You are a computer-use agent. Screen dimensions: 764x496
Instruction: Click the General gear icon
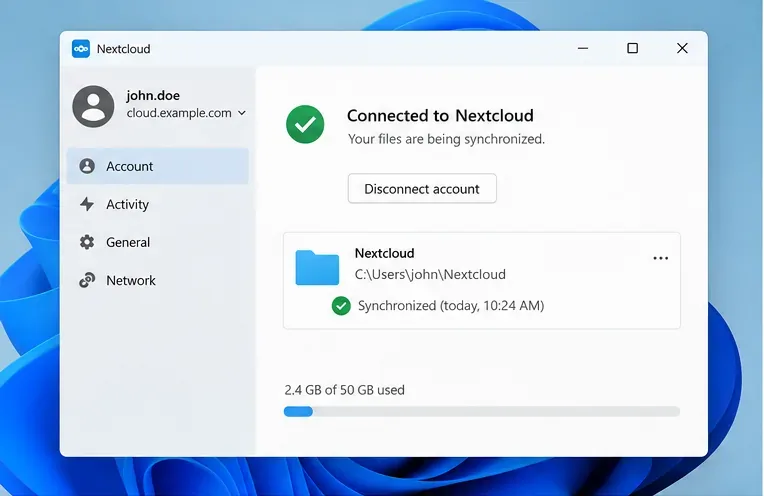pos(87,242)
